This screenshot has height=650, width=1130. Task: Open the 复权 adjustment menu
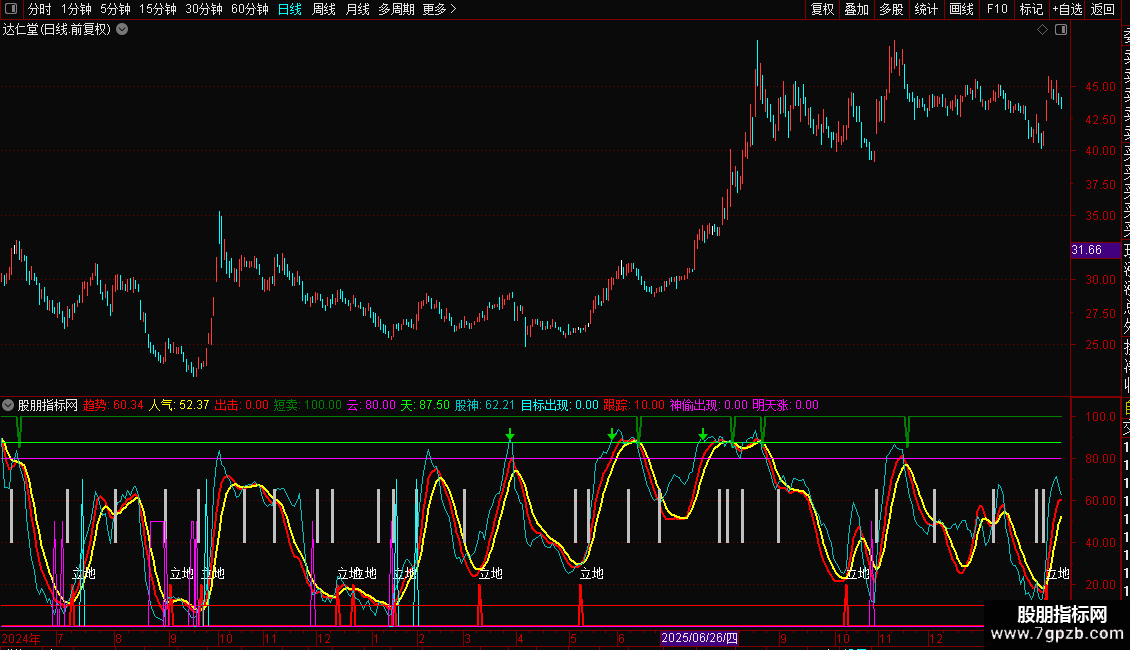tap(822, 9)
